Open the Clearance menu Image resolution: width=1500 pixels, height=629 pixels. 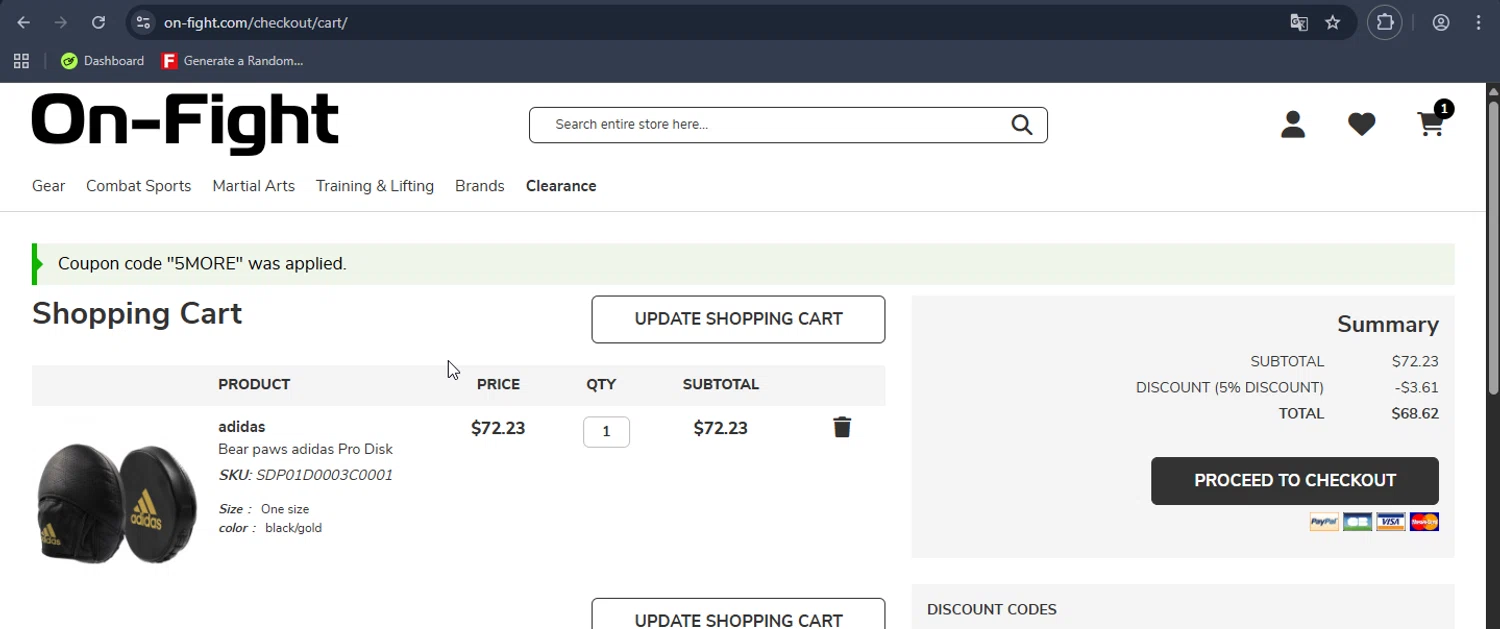pos(561,186)
